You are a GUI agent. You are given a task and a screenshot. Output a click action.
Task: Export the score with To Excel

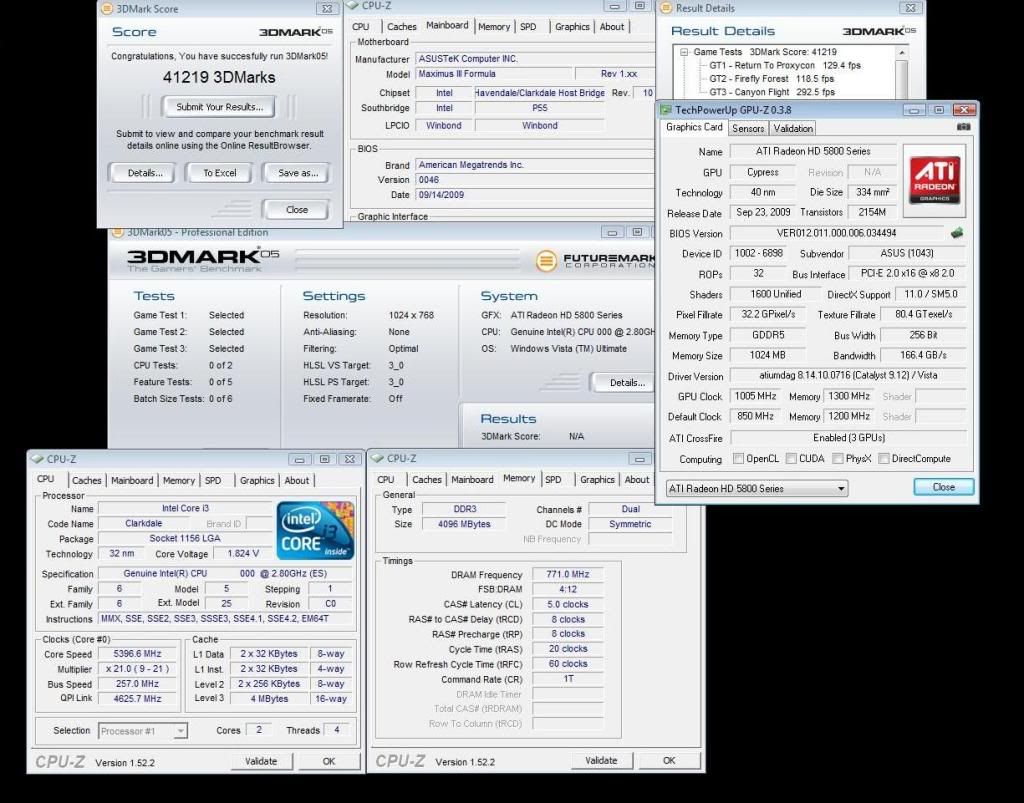(x=219, y=173)
